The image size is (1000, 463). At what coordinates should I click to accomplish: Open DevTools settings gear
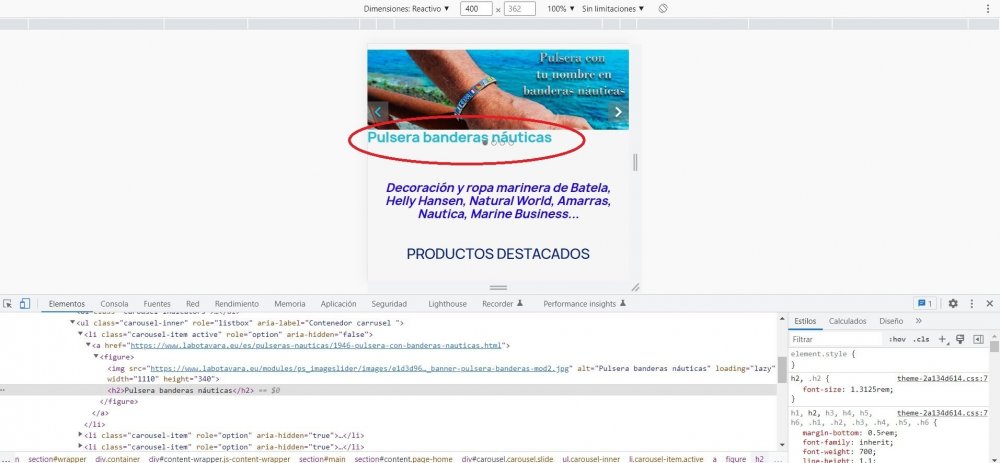pos(953,304)
